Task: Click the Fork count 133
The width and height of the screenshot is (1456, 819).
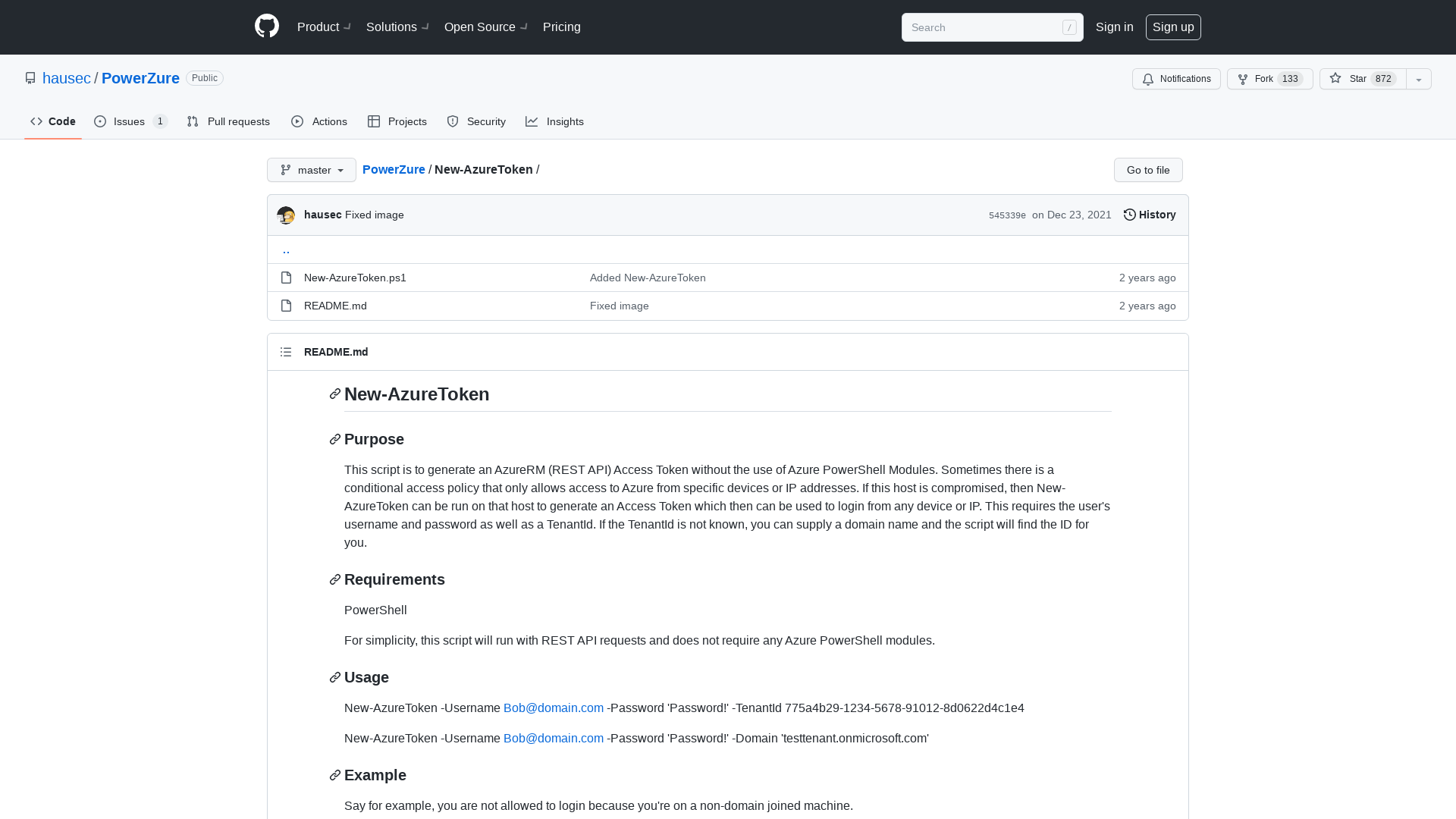Action: (x=1290, y=79)
